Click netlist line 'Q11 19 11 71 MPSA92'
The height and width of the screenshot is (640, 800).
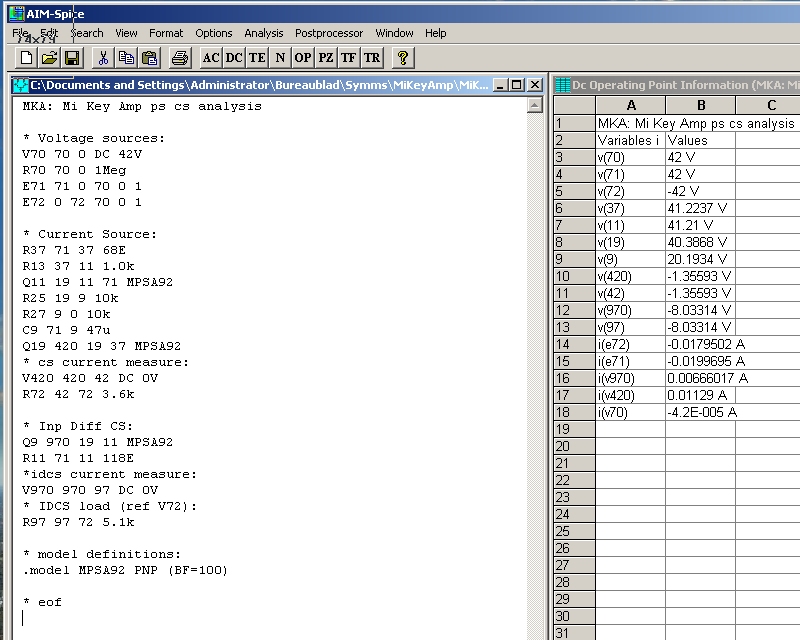97,282
